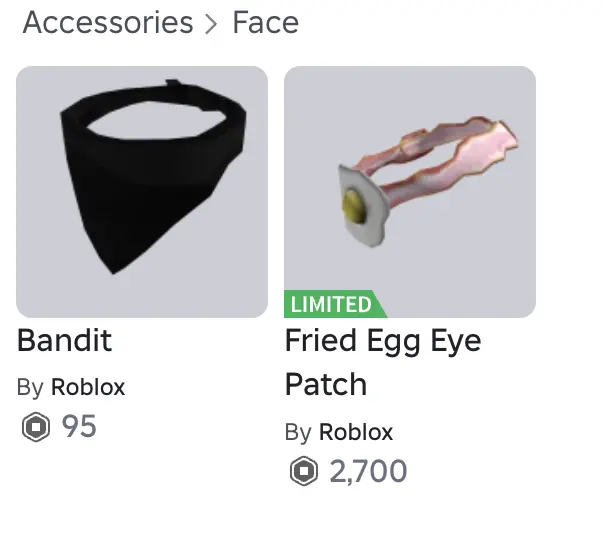Open the Bandit item title link
Image resolution: width=610 pixels, height=548 pixels.
pos(64,341)
